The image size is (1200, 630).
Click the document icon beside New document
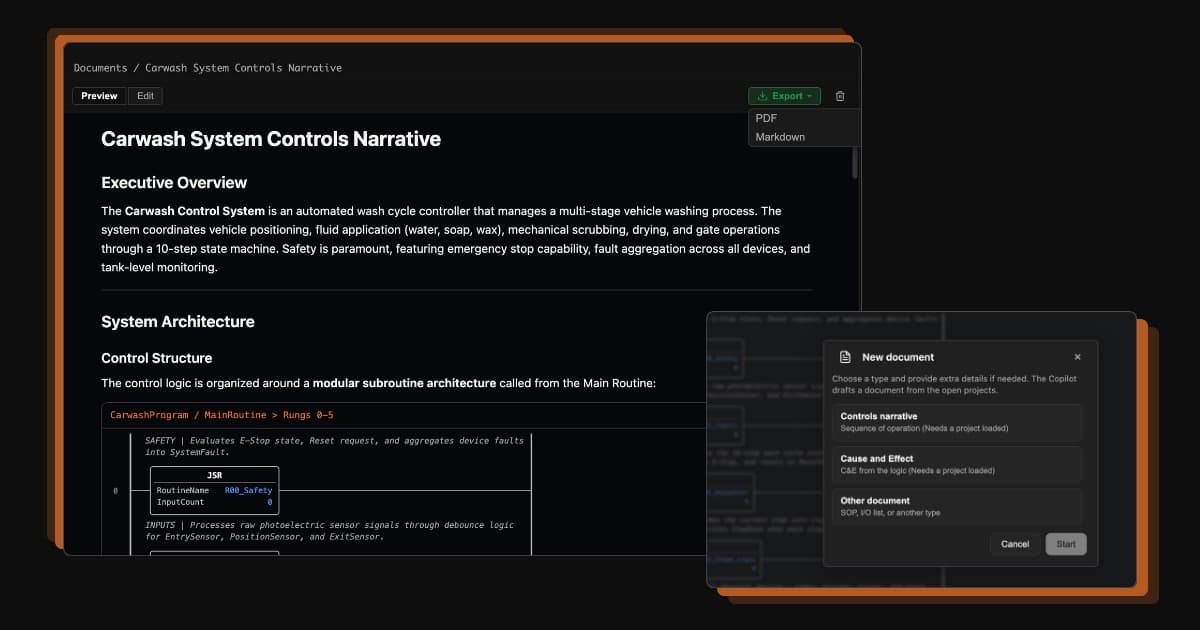click(845, 357)
